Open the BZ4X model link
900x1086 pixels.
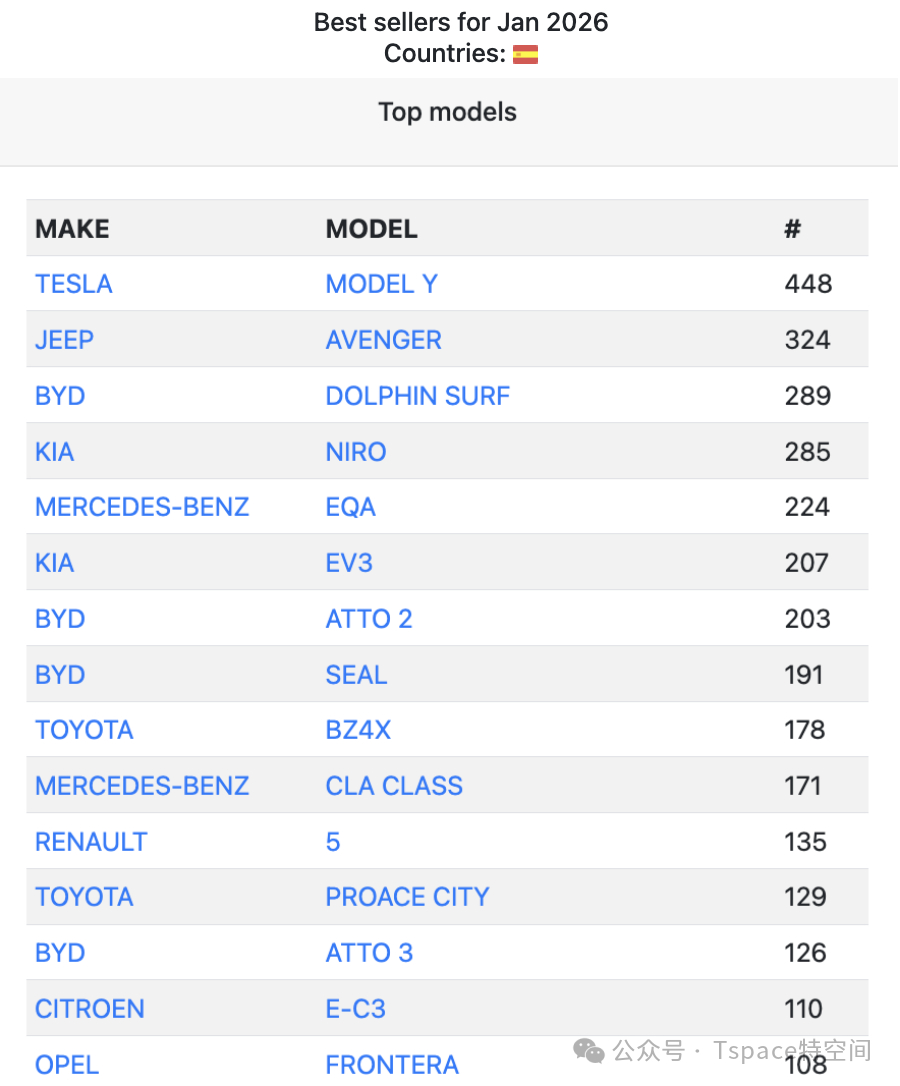click(x=358, y=730)
